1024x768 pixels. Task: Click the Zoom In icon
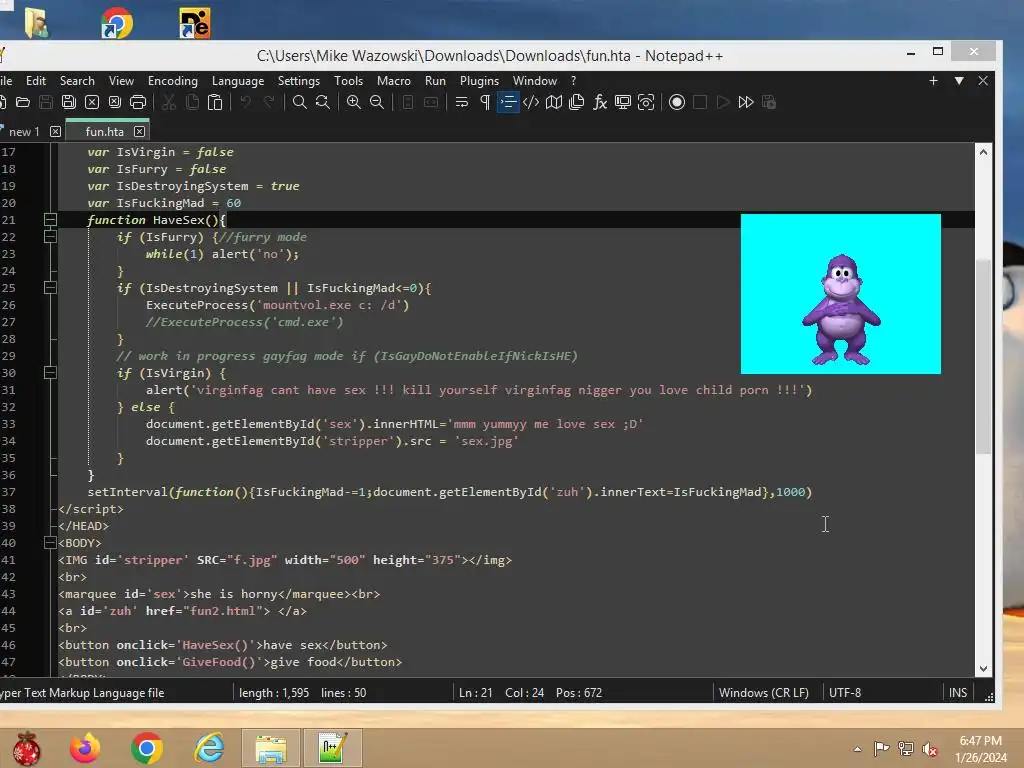point(353,102)
